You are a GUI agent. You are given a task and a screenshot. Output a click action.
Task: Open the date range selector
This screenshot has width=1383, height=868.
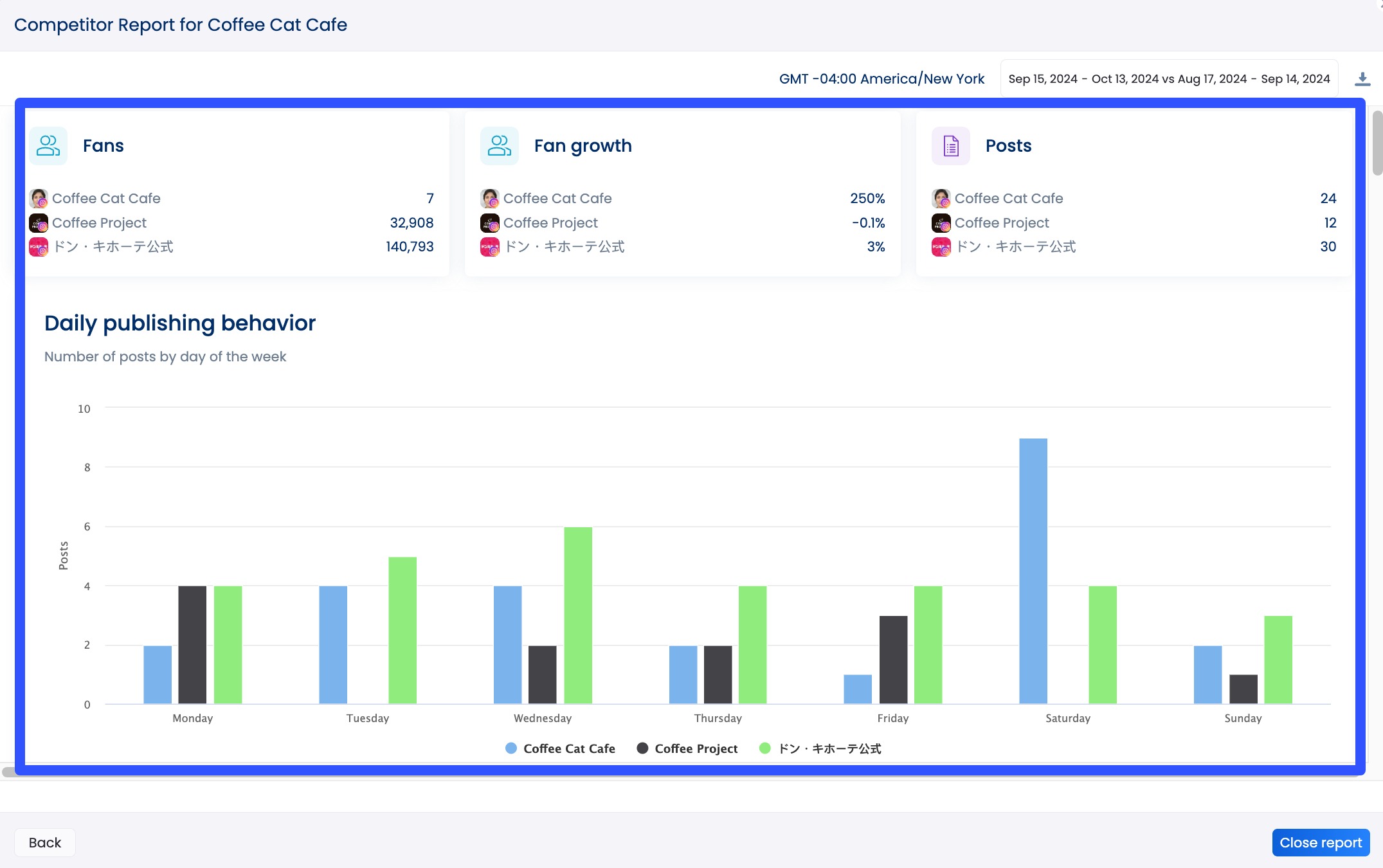pos(1168,78)
